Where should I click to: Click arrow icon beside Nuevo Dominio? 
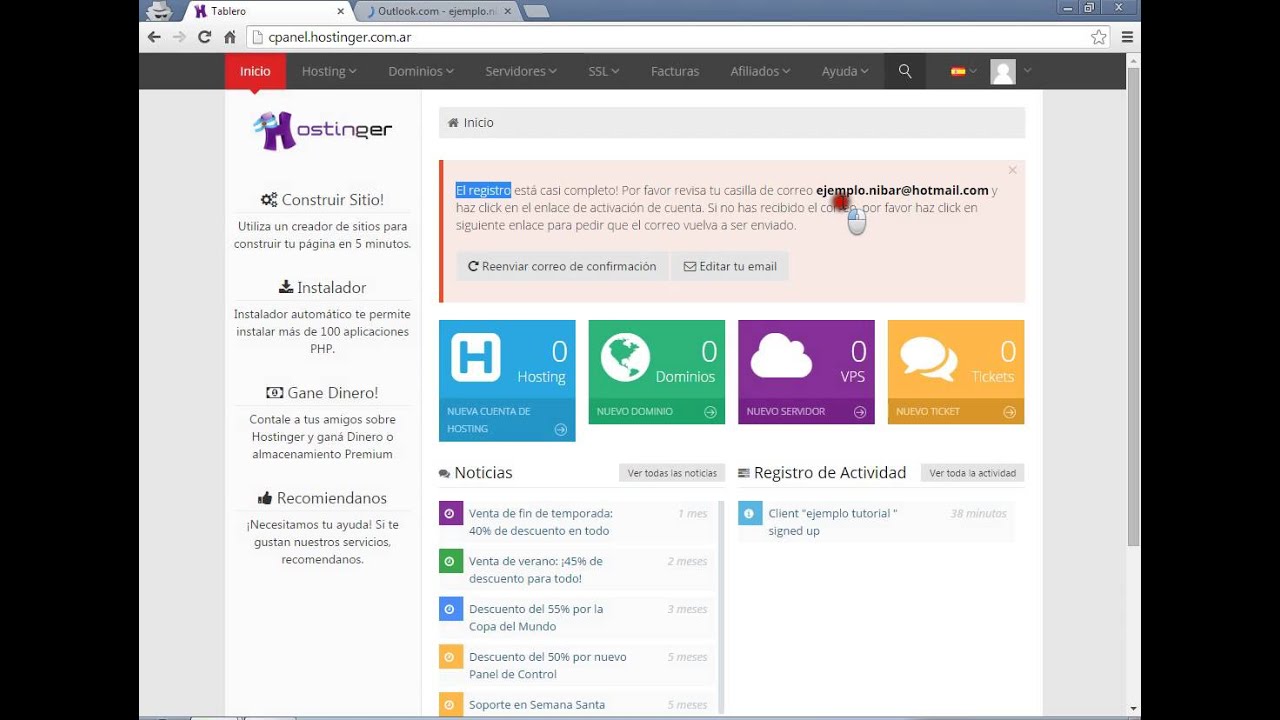(x=710, y=412)
